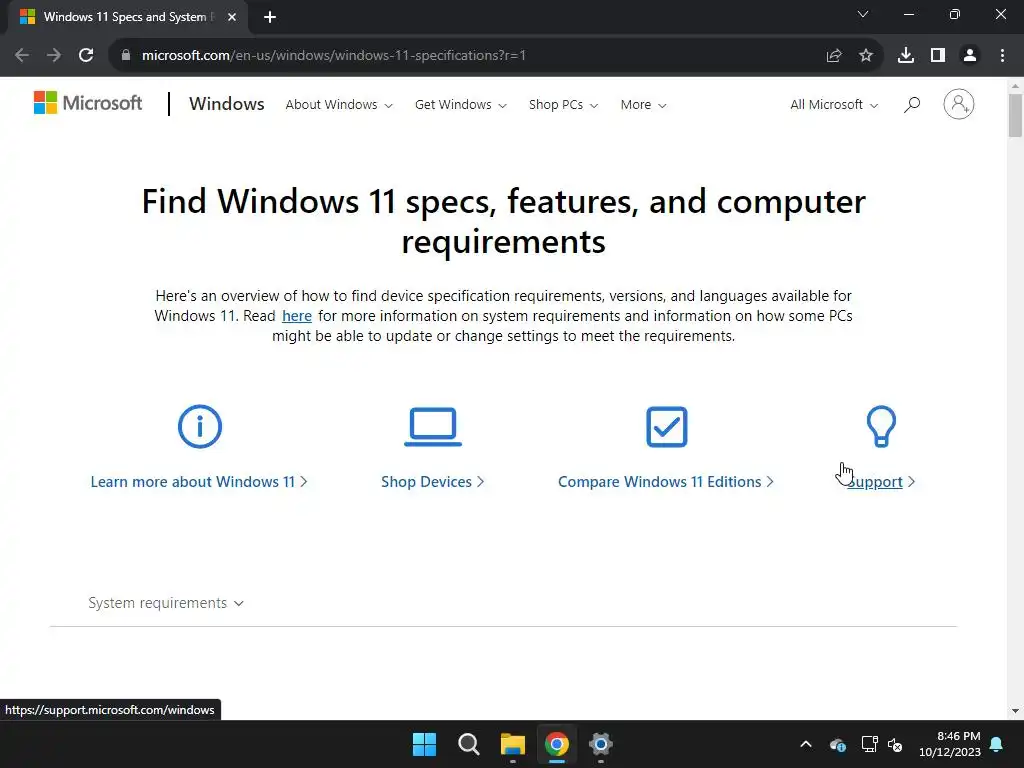Click the Microsoft logo
Screen dimensions: 1024x768
click(x=88, y=103)
